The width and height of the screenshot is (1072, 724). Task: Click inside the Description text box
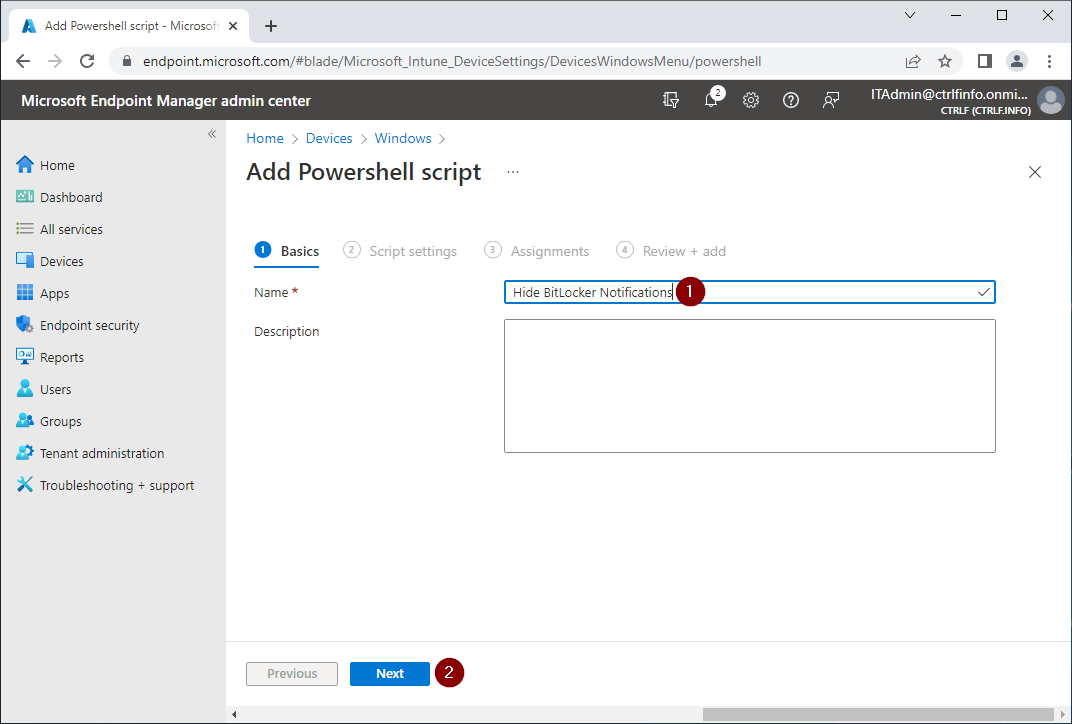pos(749,385)
